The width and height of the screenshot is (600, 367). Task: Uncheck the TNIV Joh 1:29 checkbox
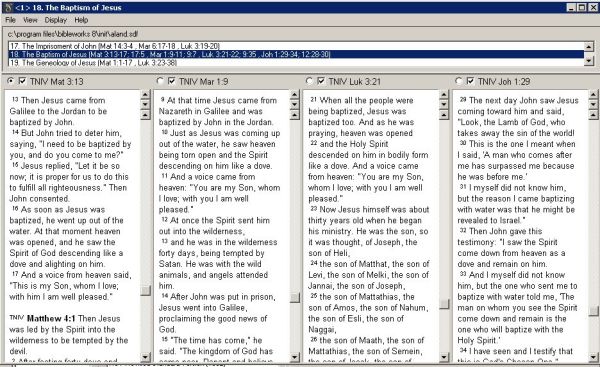tap(470, 81)
